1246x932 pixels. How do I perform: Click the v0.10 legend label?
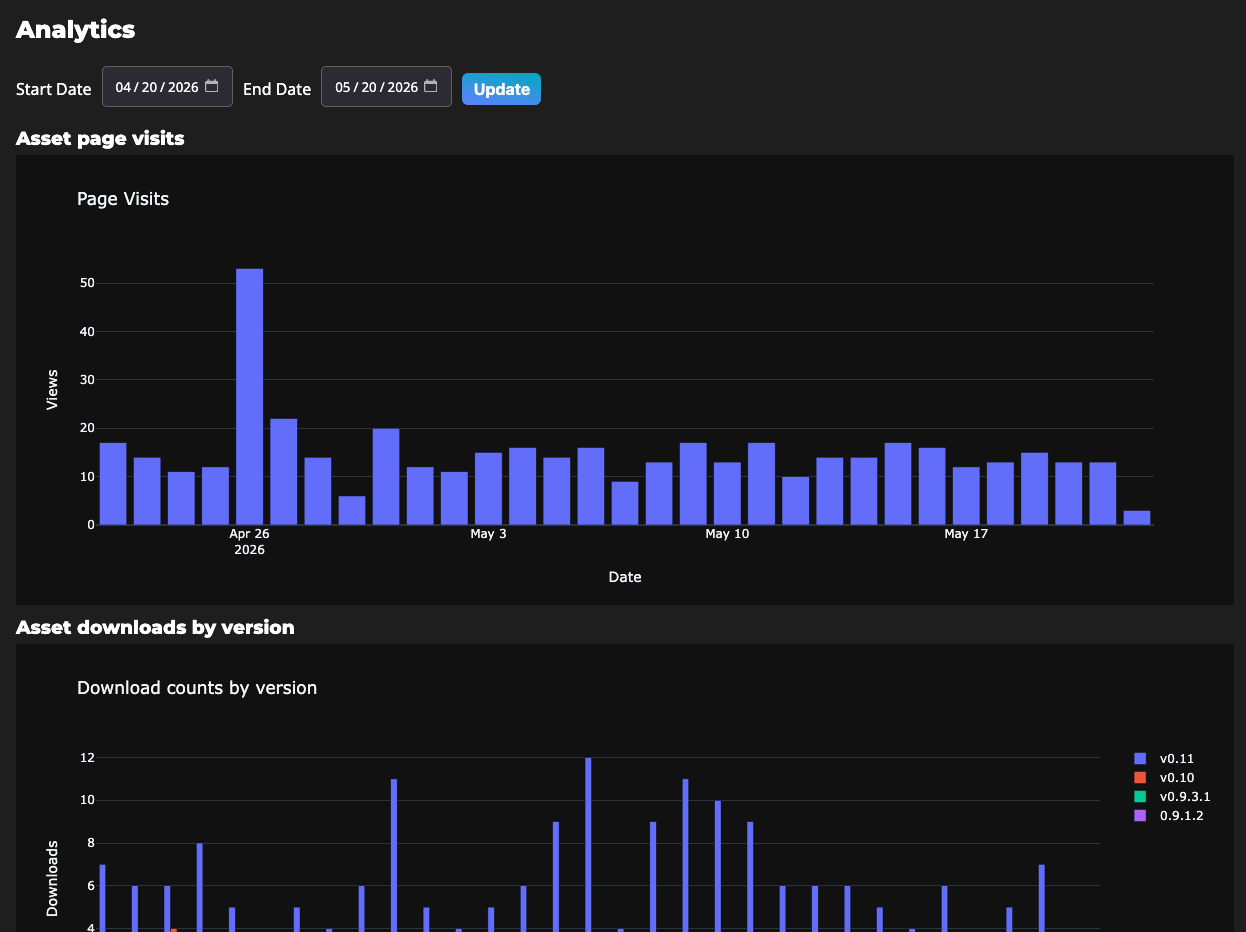tap(1177, 778)
